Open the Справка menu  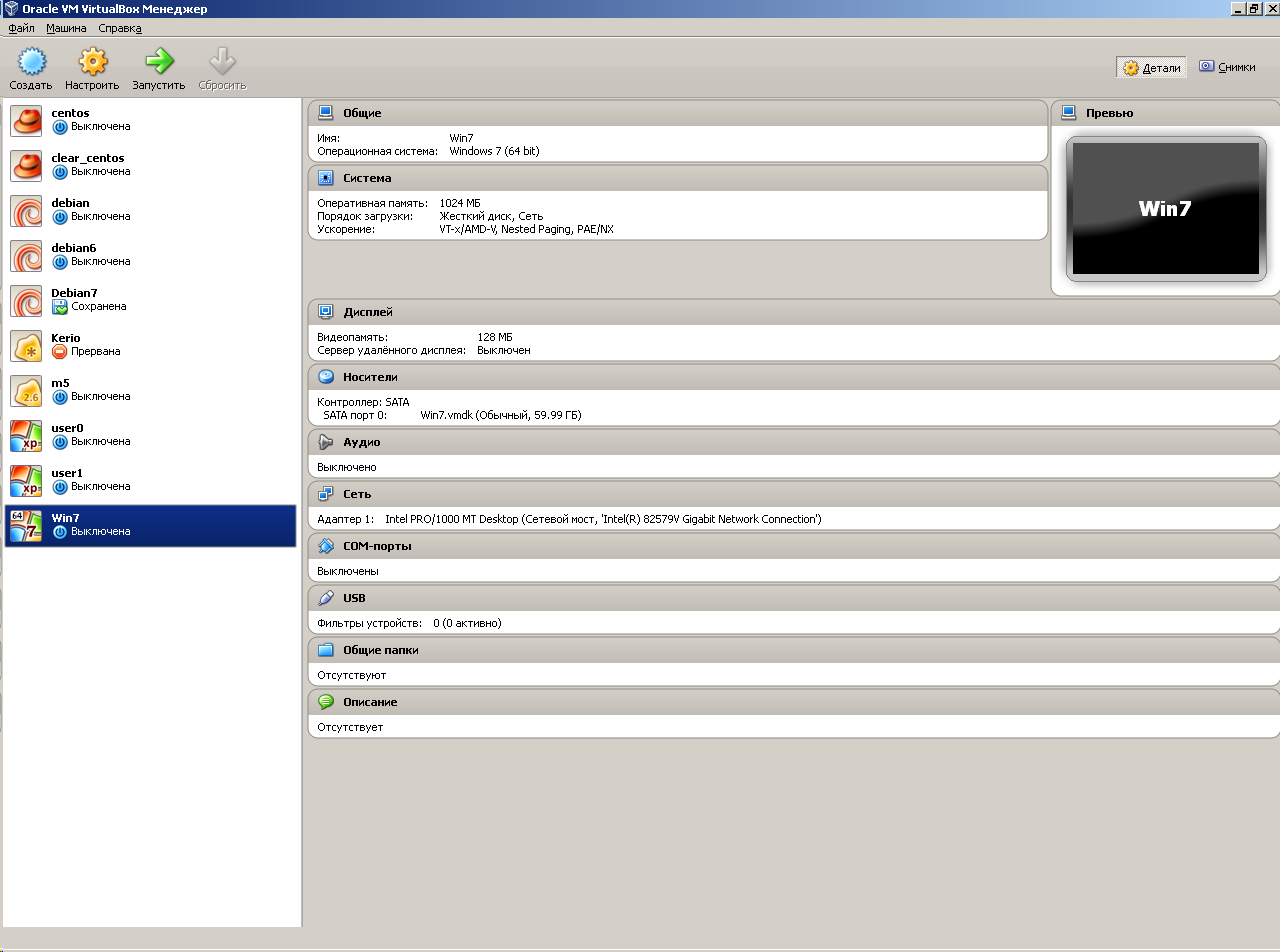click(x=120, y=28)
